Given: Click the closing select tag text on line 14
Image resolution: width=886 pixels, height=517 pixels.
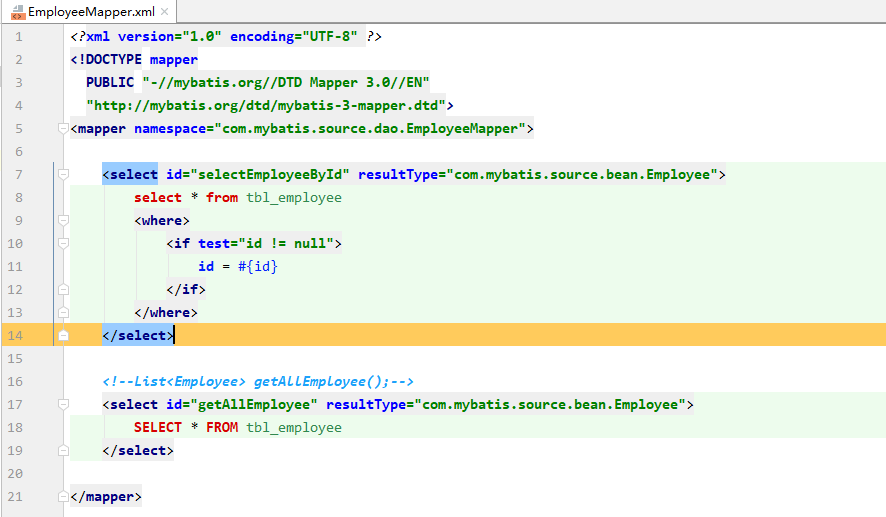Looking at the screenshot, I should click(x=138, y=336).
